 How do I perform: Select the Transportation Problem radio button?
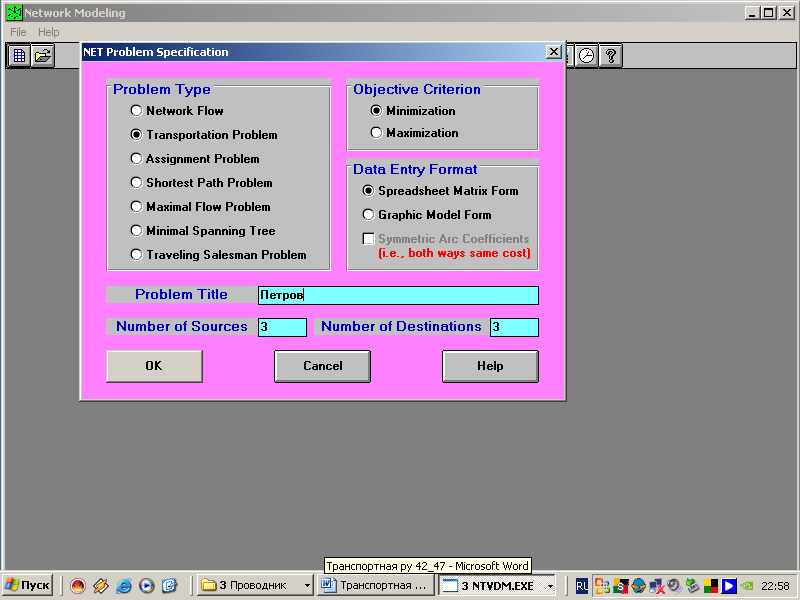click(204, 135)
